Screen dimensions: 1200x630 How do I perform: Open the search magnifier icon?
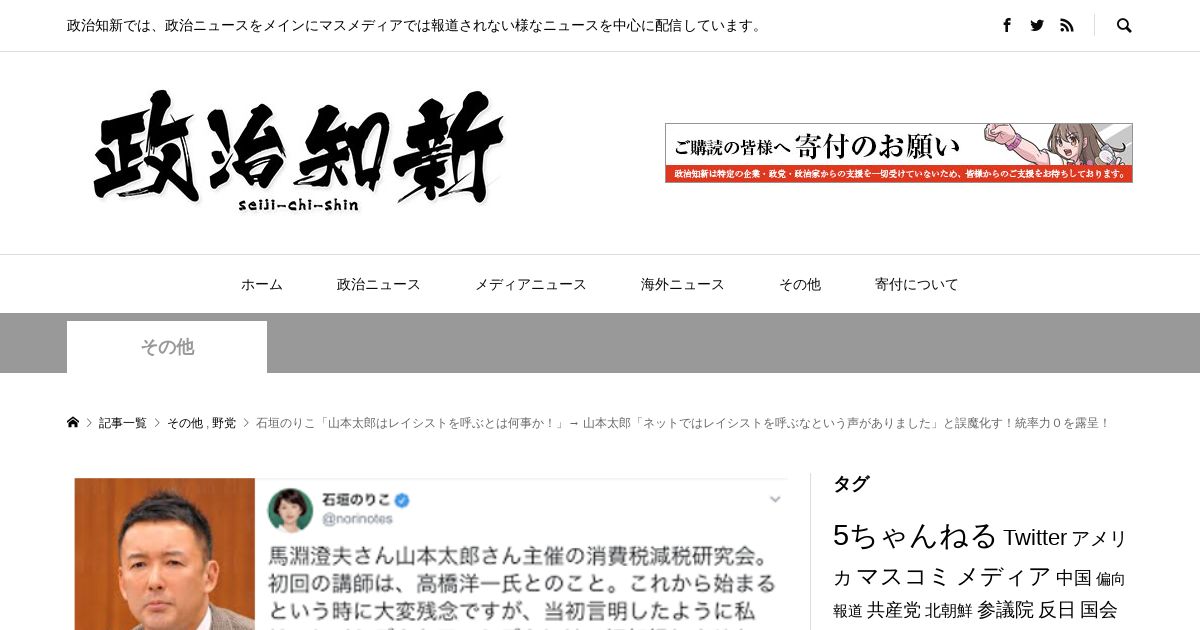click(x=1124, y=25)
